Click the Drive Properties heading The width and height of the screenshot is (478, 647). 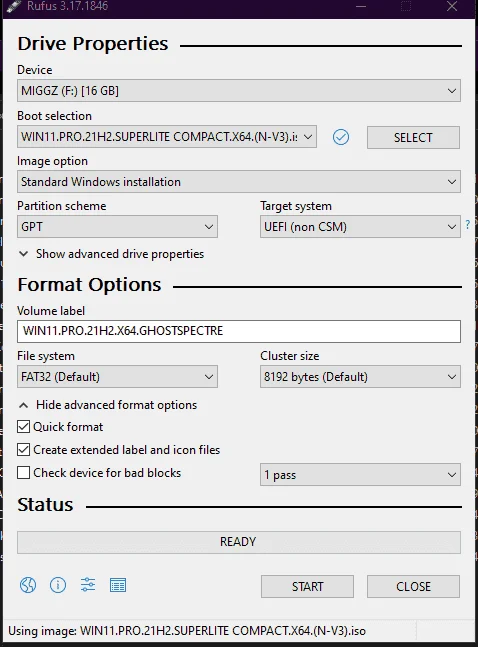[93, 44]
